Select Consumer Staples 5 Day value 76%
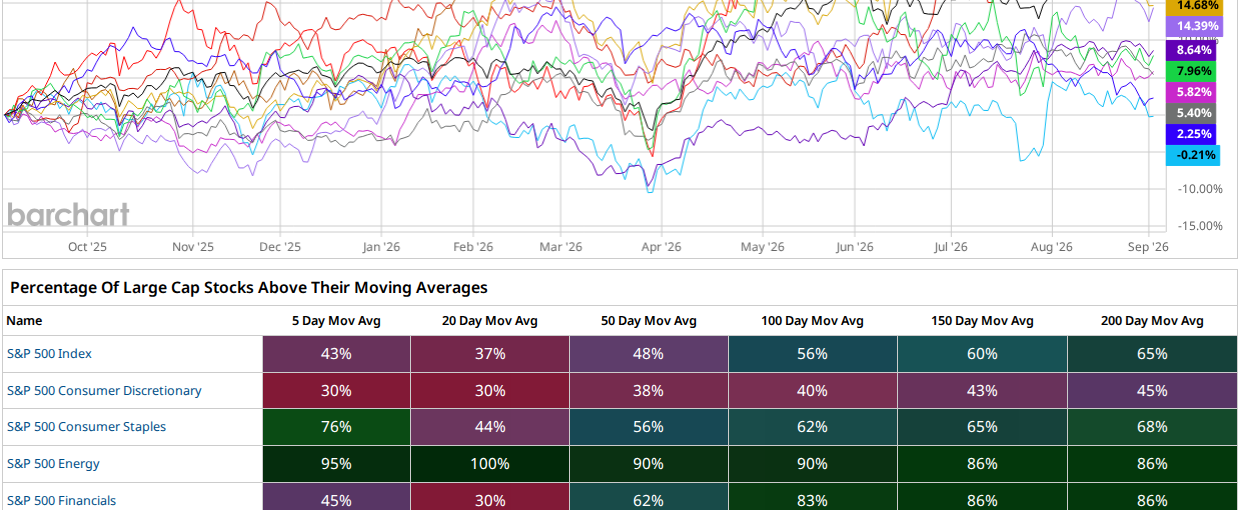Image resolution: width=1239 pixels, height=510 pixels. coord(336,427)
